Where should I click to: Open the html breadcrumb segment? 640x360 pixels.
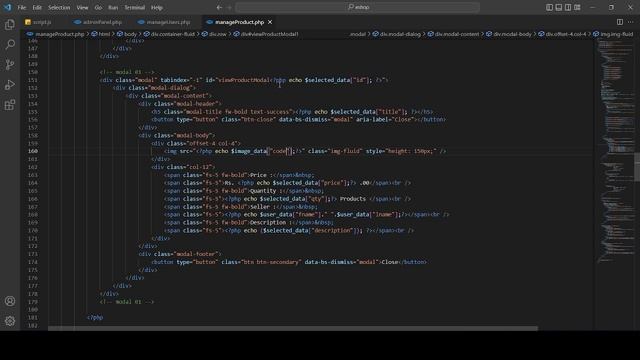(104, 34)
